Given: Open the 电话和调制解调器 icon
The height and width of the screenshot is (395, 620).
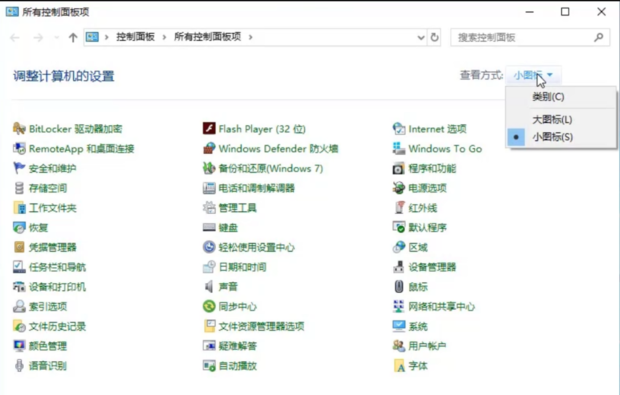Looking at the screenshot, I should pyautogui.click(x=209, y=188).
